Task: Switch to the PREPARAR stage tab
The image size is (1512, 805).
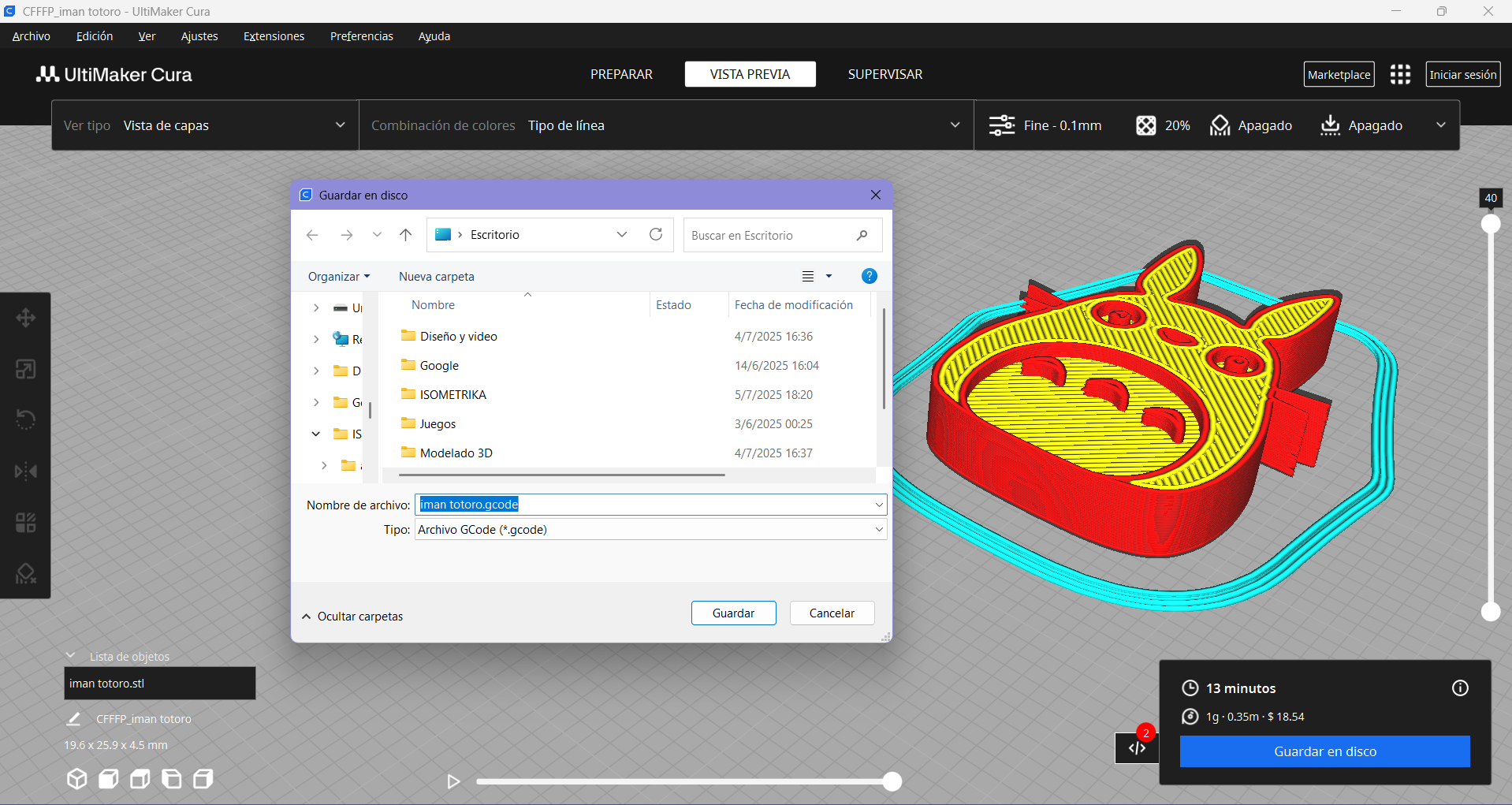Action: point(621,74)
